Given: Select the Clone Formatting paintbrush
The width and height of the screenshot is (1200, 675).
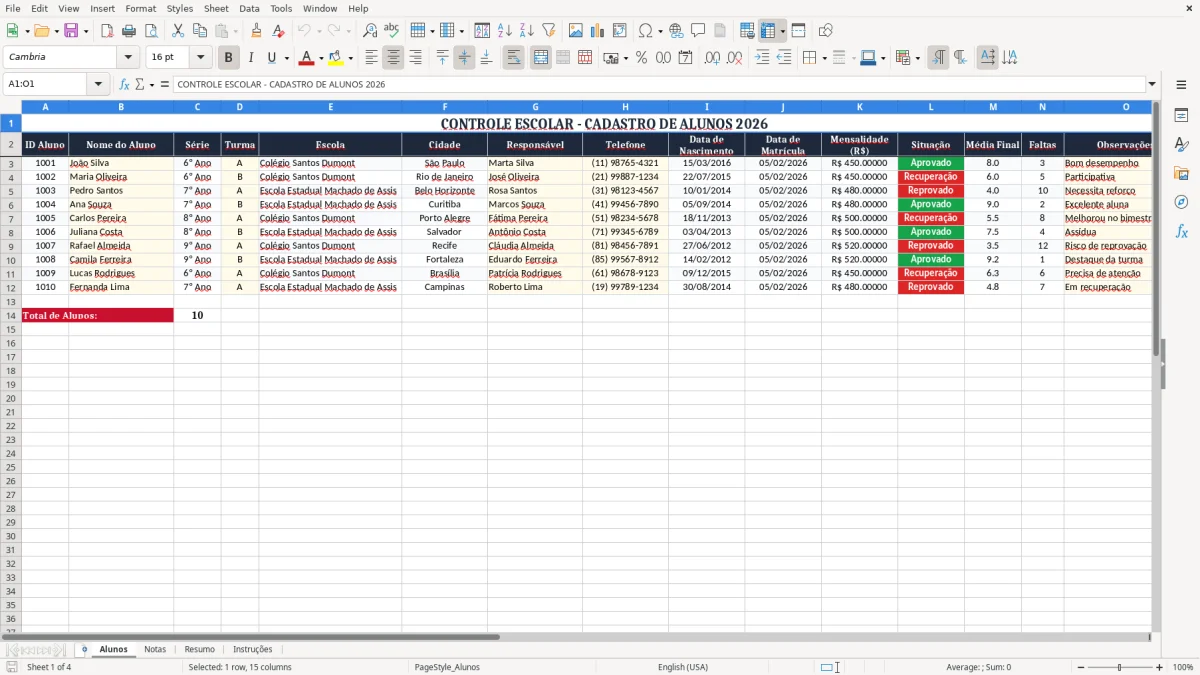Looking at the screenshot, I should (256, 31).
